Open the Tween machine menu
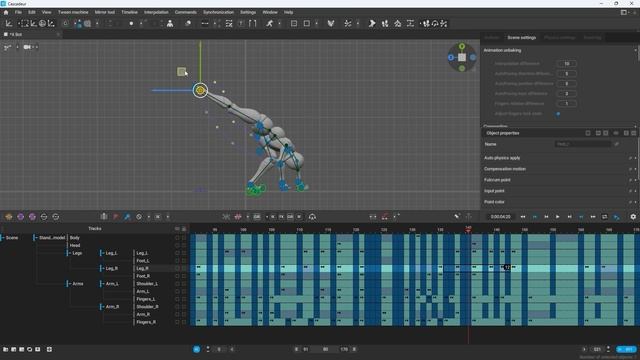 tap(73, 12)
